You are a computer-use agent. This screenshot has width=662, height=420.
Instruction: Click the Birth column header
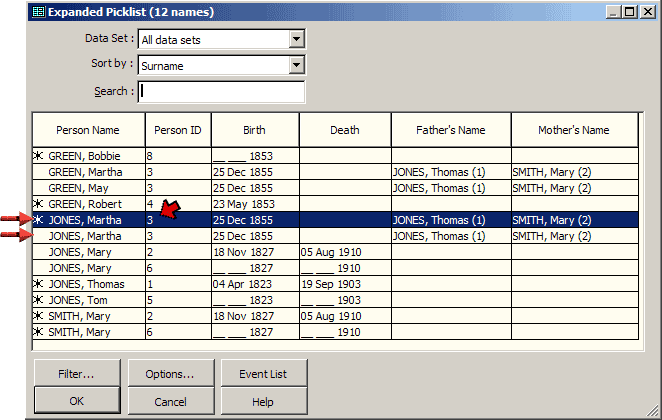(x=254, y=130)
